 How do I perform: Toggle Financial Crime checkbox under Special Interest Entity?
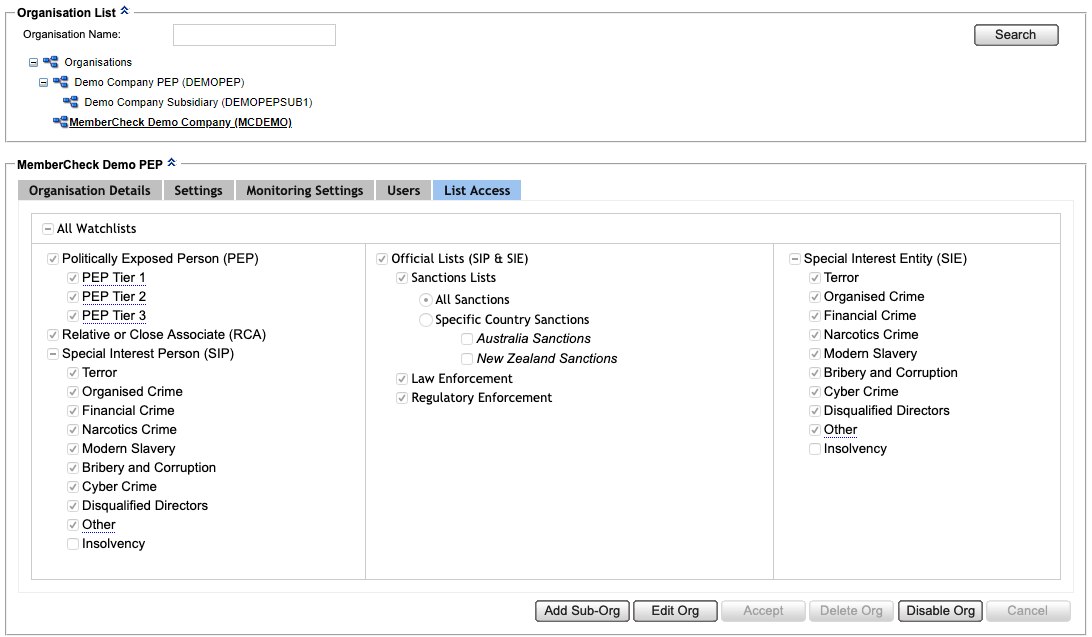pos(814,316)
